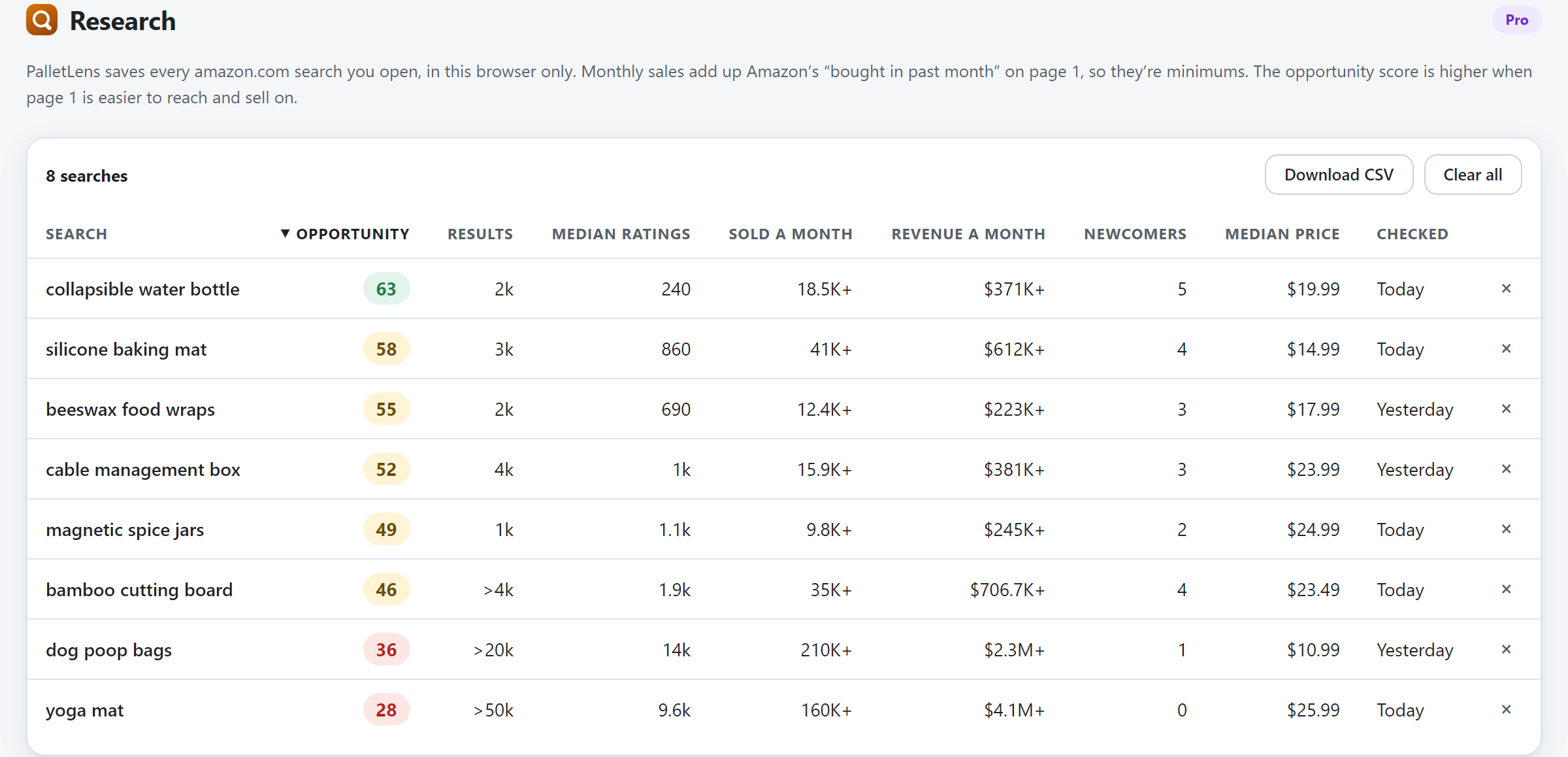
Task: Click the >50k results value
Action: pyautogui.click(x=493, y=710)
